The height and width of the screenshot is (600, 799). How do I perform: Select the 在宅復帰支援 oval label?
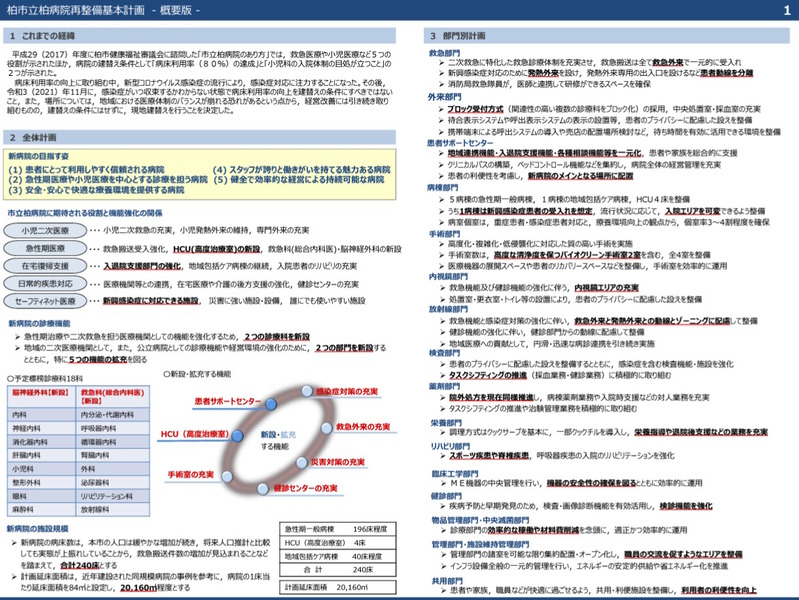[45, 266]
